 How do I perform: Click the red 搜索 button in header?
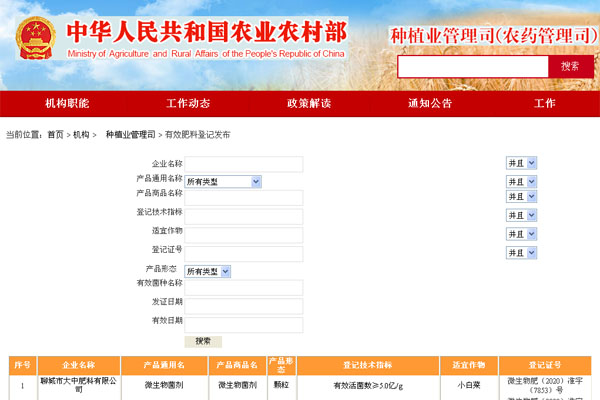[570, 66]
